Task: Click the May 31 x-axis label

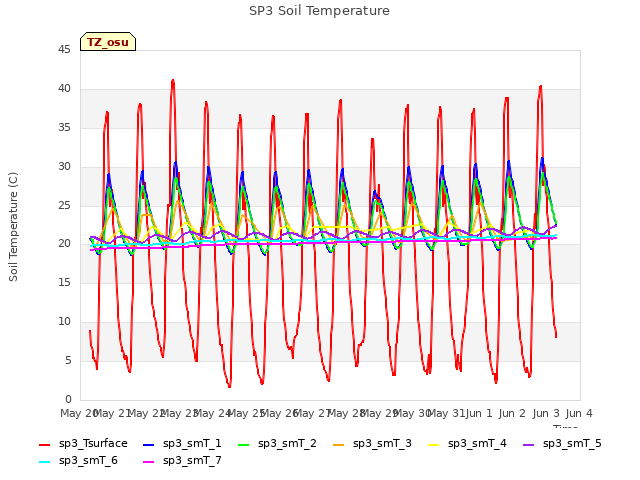Action: click(x=445, y=413)
